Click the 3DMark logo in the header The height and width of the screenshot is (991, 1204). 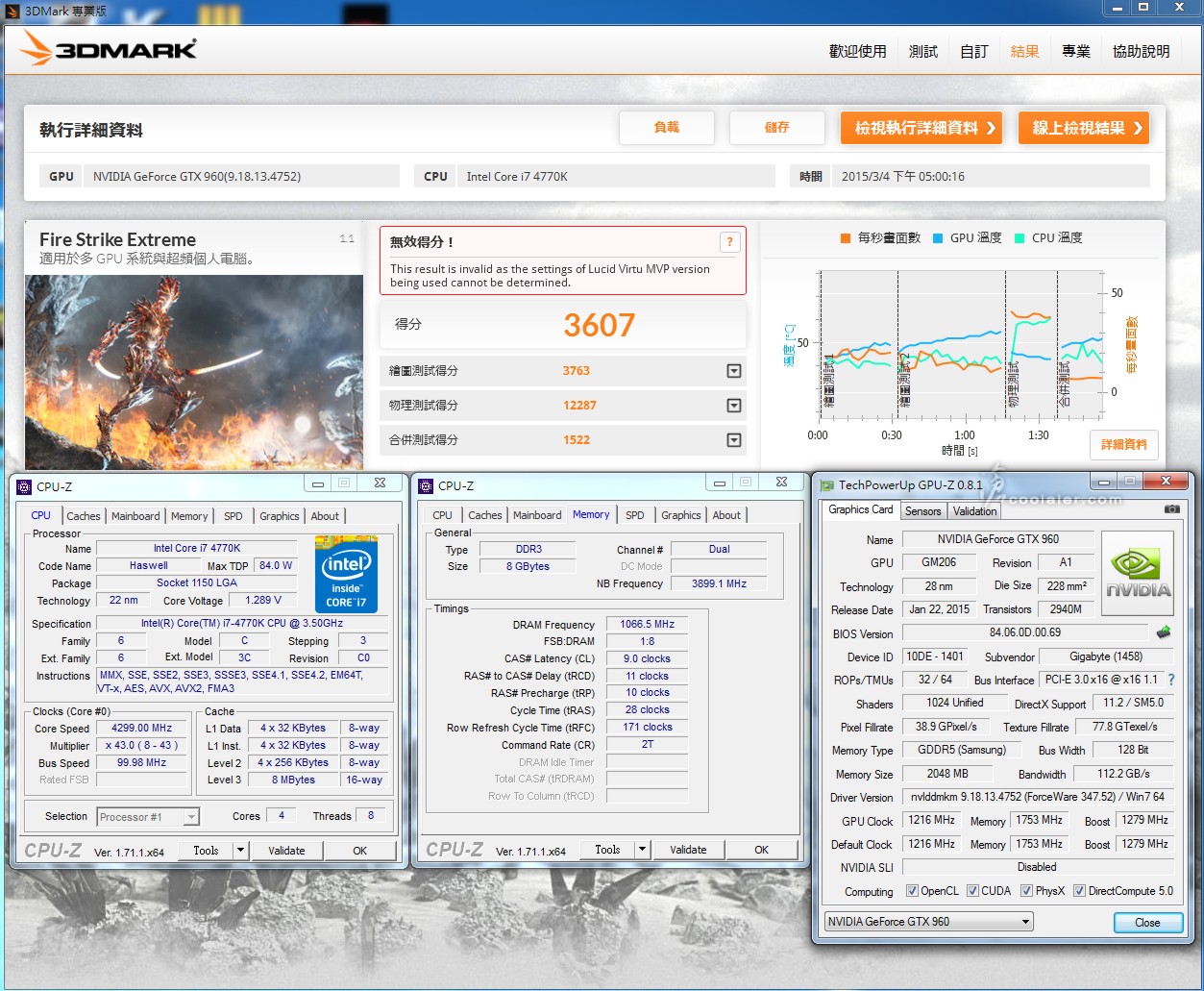point(108,47)
